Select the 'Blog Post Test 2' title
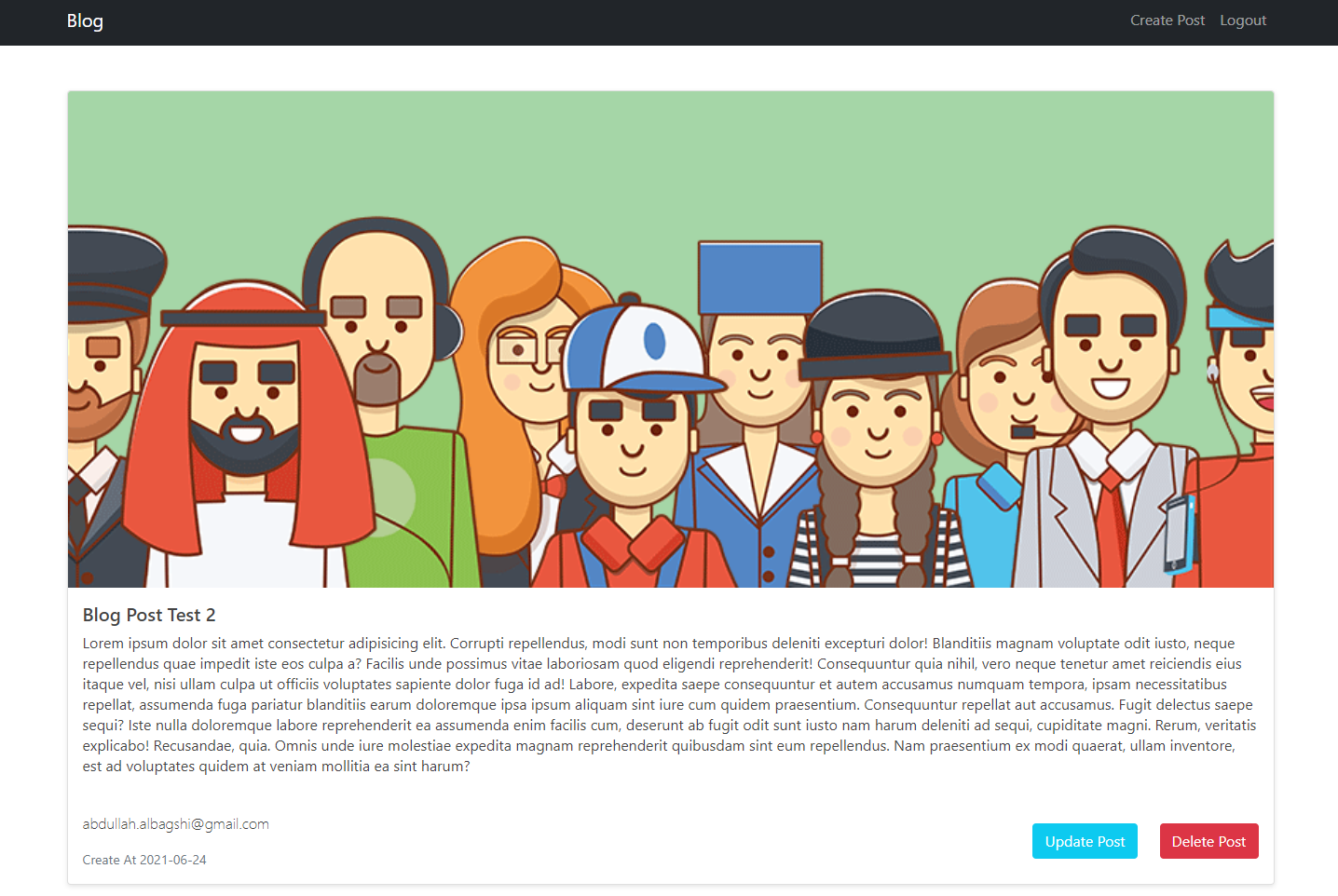 (x=149, y=615)
